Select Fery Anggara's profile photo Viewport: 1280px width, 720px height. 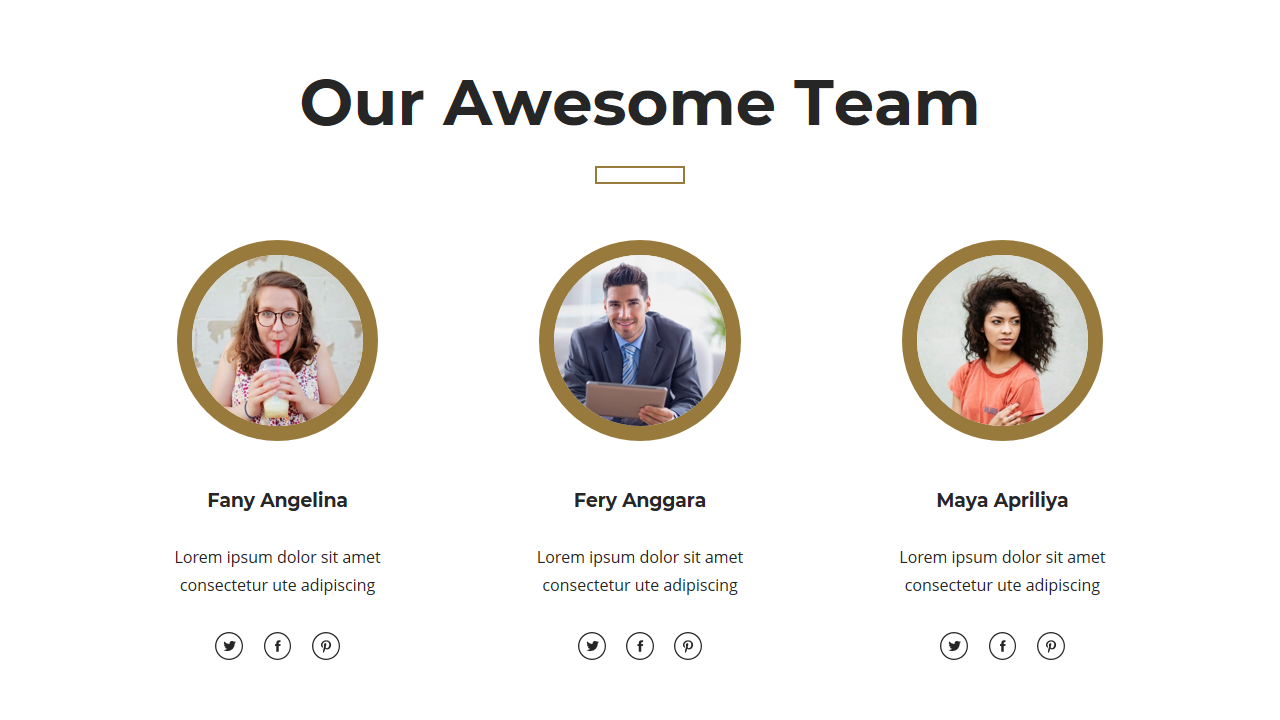click(640, 340)
